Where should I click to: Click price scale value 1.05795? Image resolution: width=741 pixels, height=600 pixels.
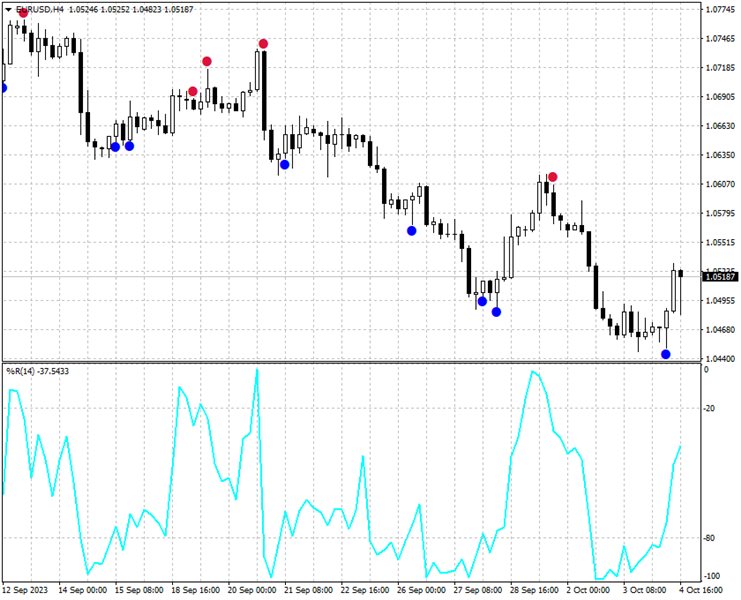point(720,214)
